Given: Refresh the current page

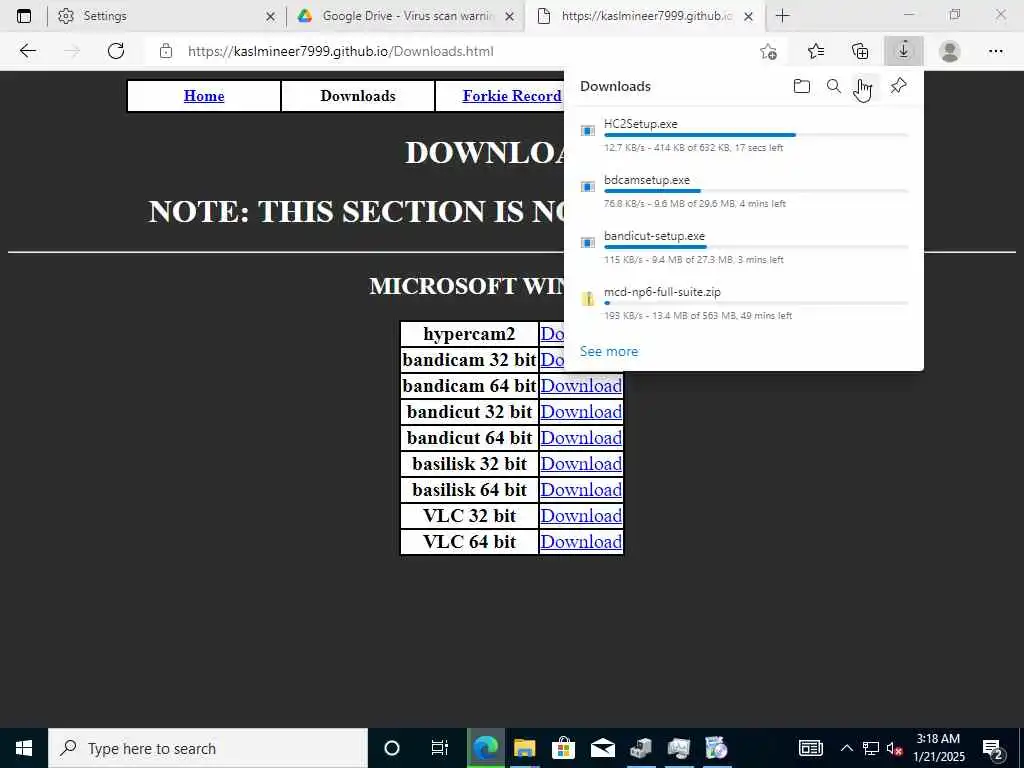Looking at the screenshot, I should [116, 51].
